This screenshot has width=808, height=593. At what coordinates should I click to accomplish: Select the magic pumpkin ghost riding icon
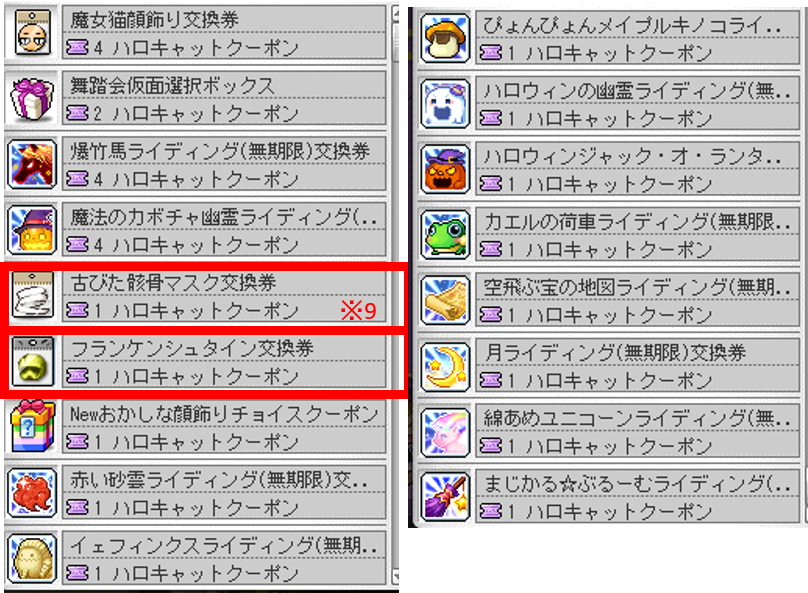click(32, 230)
